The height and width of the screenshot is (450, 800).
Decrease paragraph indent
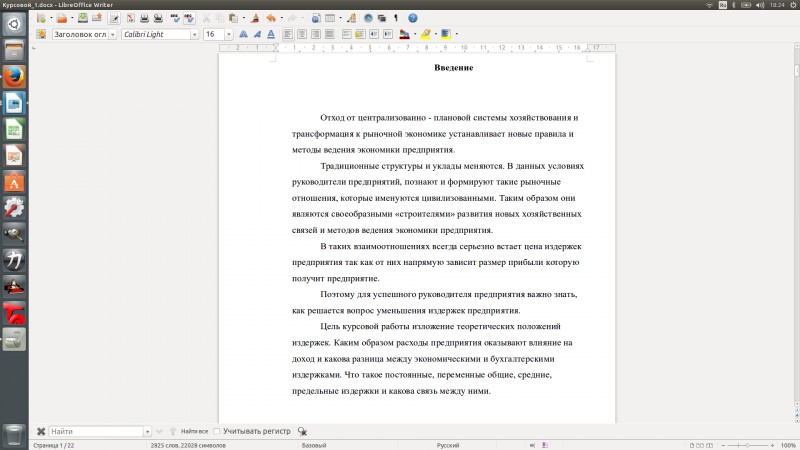point(374,34)
